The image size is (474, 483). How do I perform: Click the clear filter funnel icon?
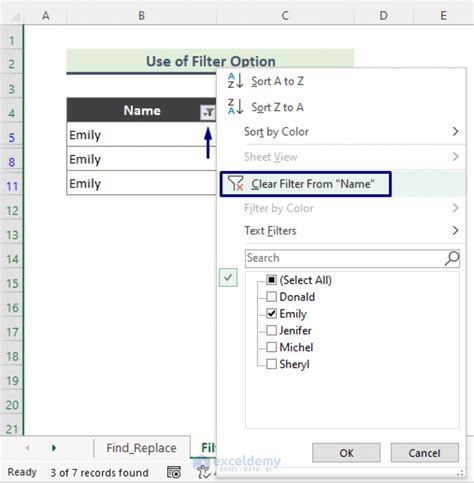(235, 183)
